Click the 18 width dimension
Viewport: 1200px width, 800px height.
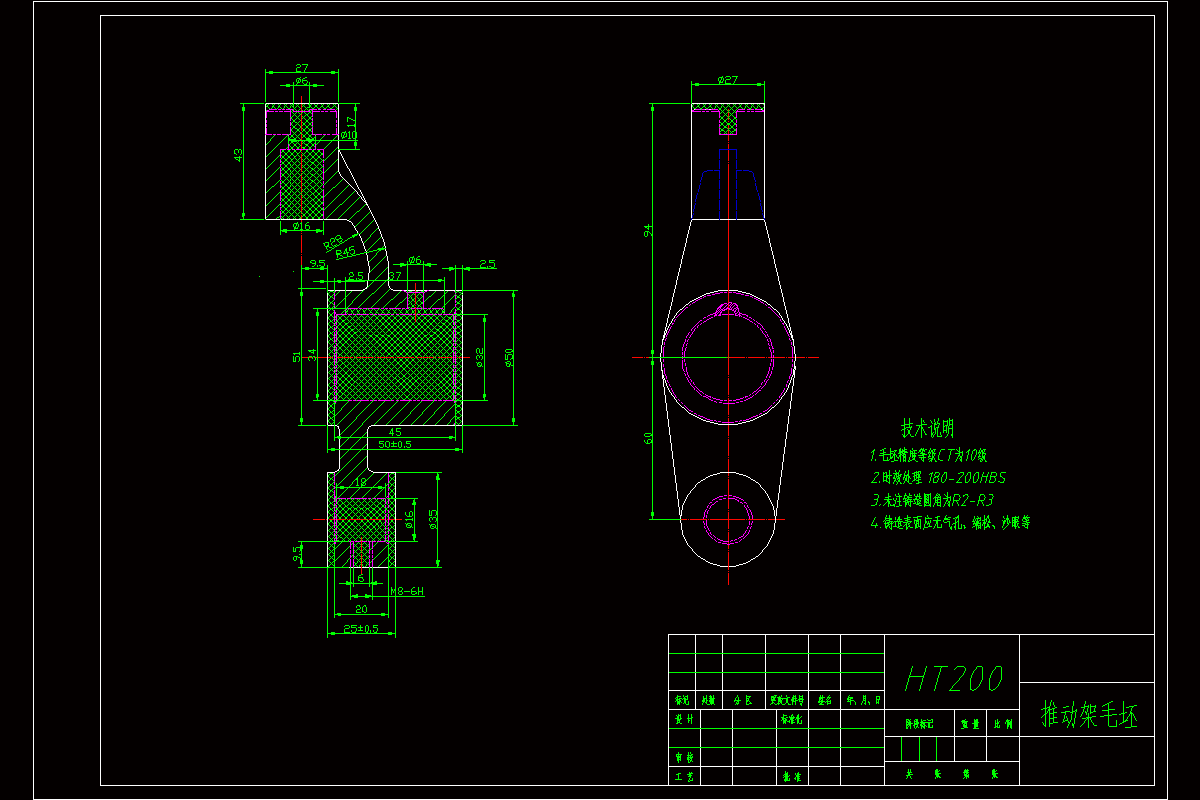click(362, 482)
